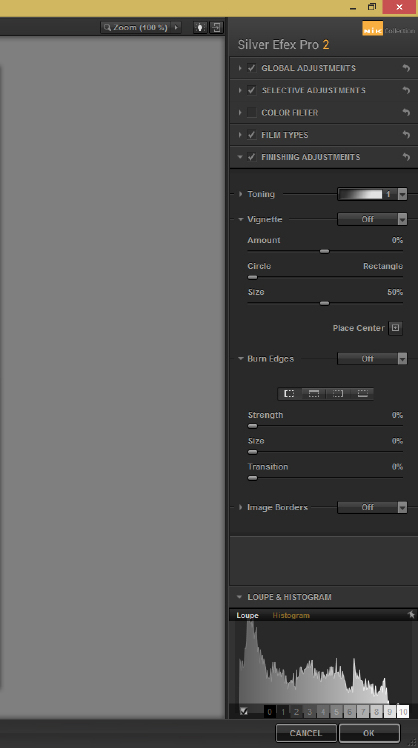
Task: Click the Vignette Size 50% value
Action: pyautogui.click(x=395, y=292)
